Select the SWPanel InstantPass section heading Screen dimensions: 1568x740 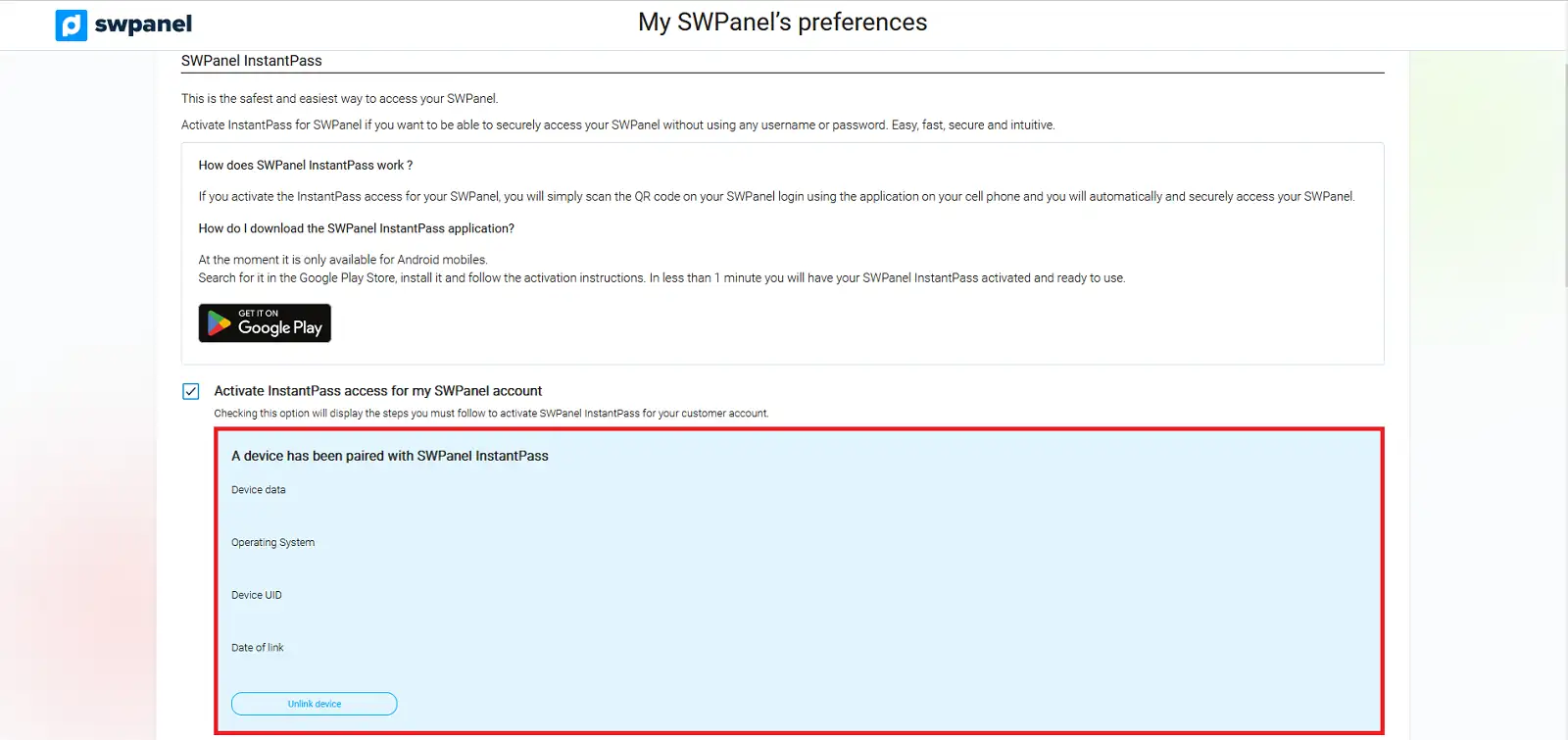click(252, 61)
